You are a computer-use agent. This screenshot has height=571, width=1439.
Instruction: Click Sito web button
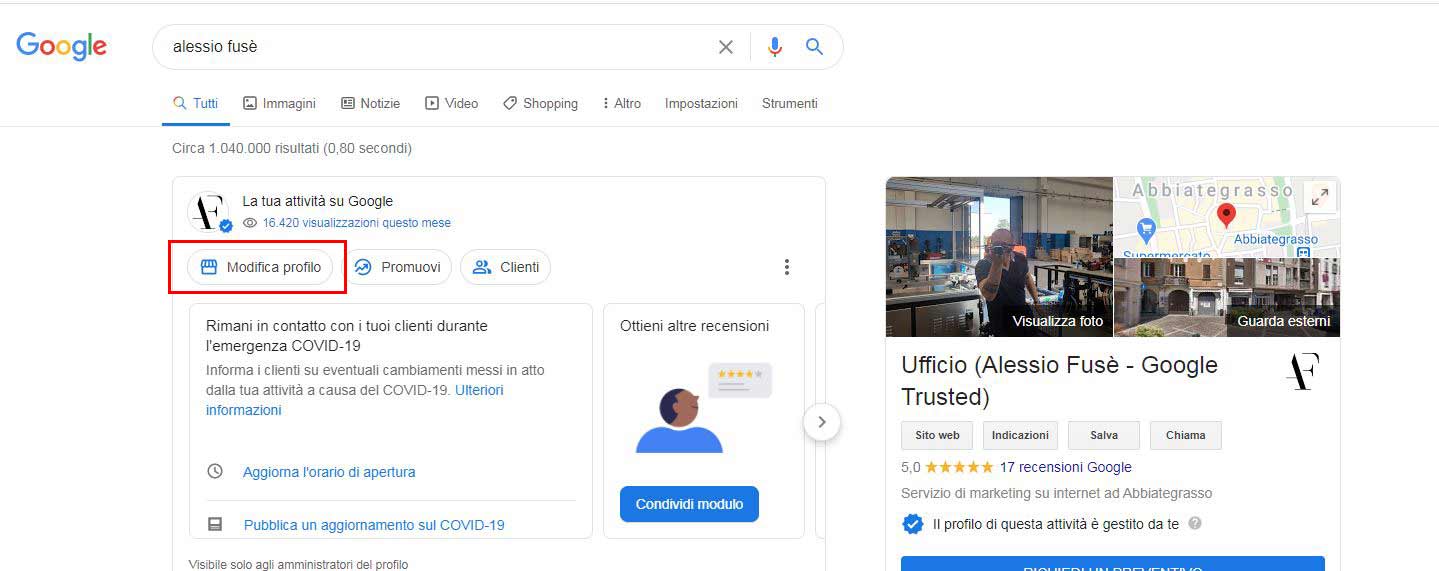point(937,435)
